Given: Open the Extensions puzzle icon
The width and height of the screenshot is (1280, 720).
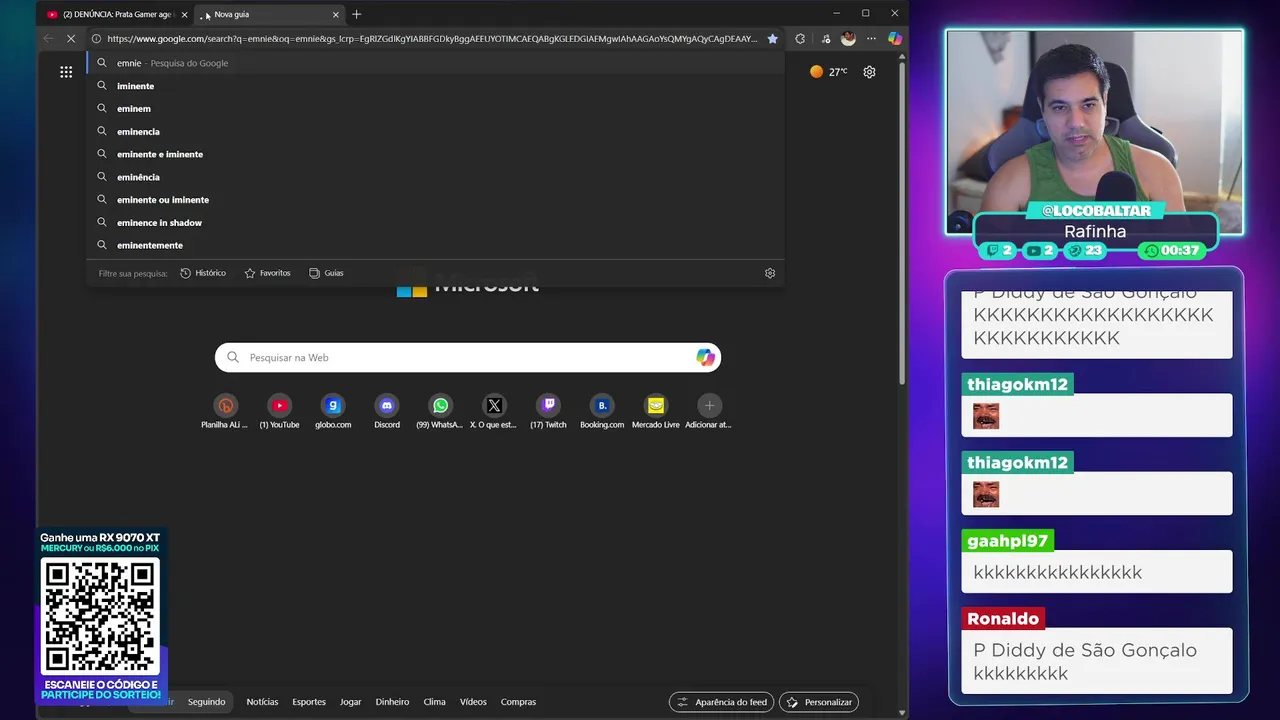Looking at the screenshot, I should click(800, 39).
